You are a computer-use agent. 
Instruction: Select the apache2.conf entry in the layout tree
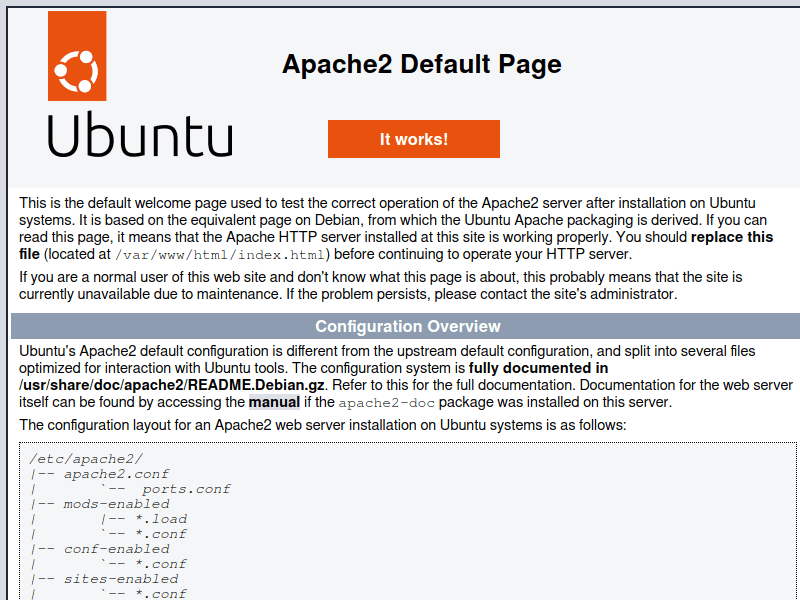tap(116, 474)
